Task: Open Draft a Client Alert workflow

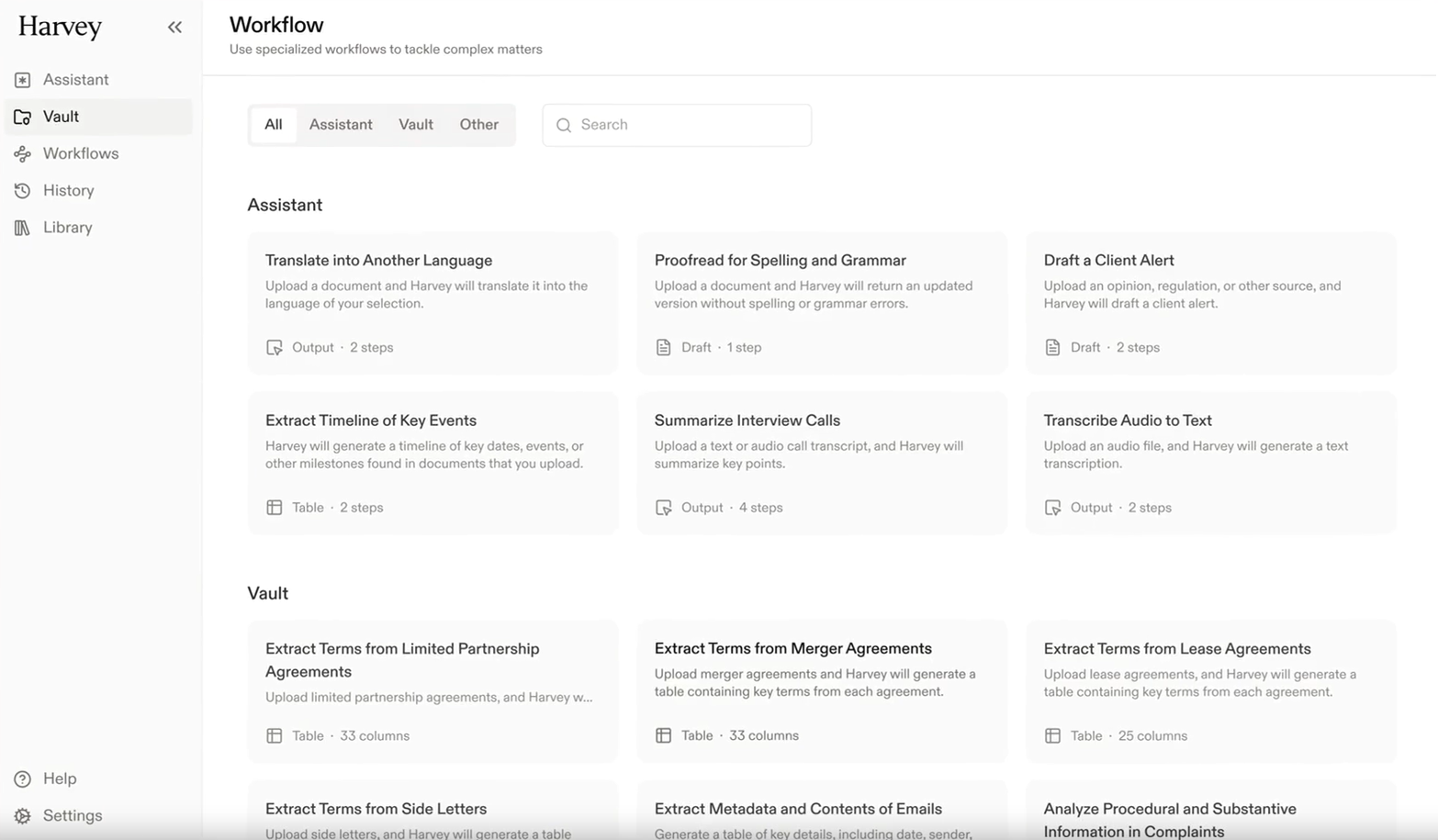Action: coord(1211,303)
